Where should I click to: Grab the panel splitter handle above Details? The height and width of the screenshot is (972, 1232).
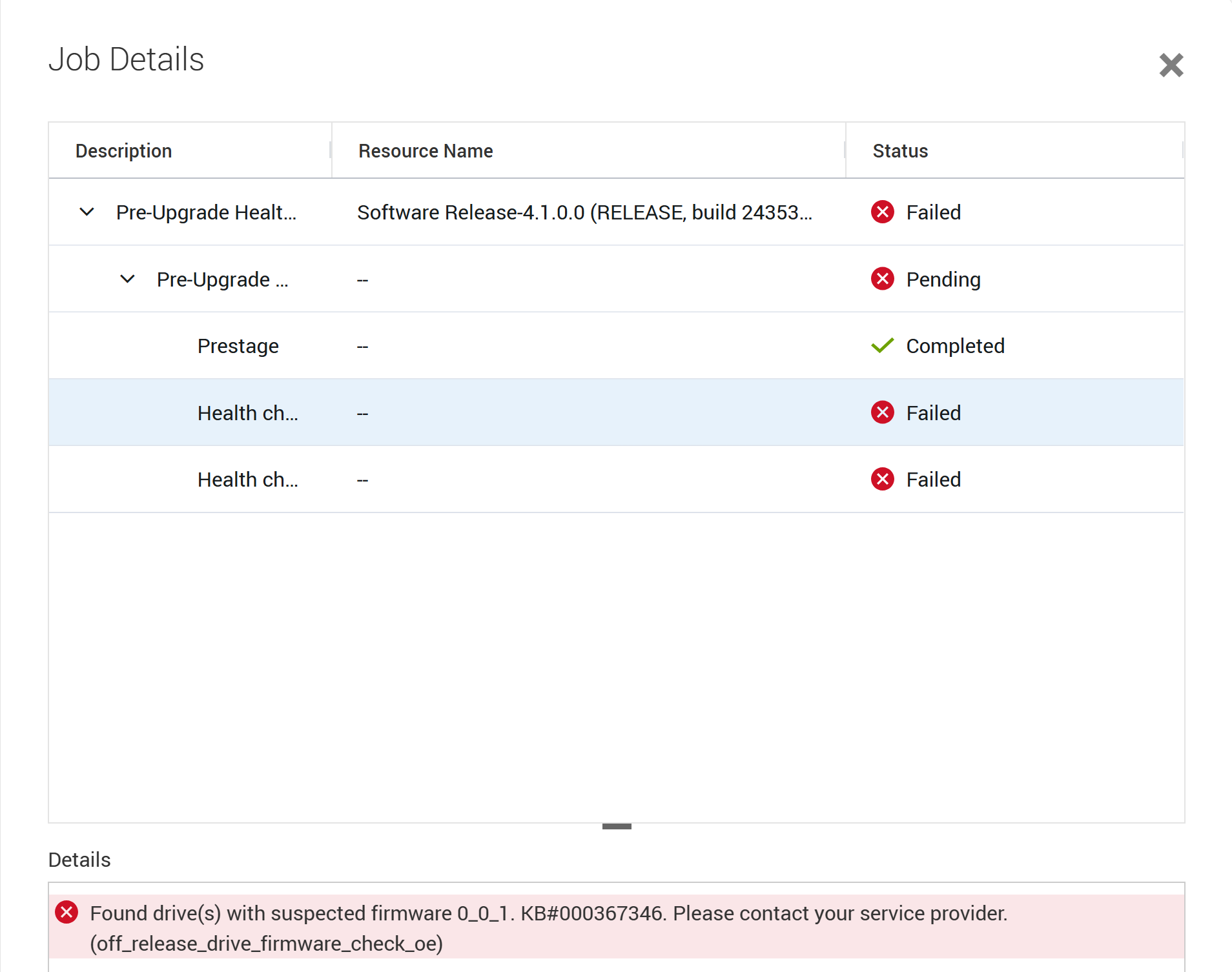616,826
